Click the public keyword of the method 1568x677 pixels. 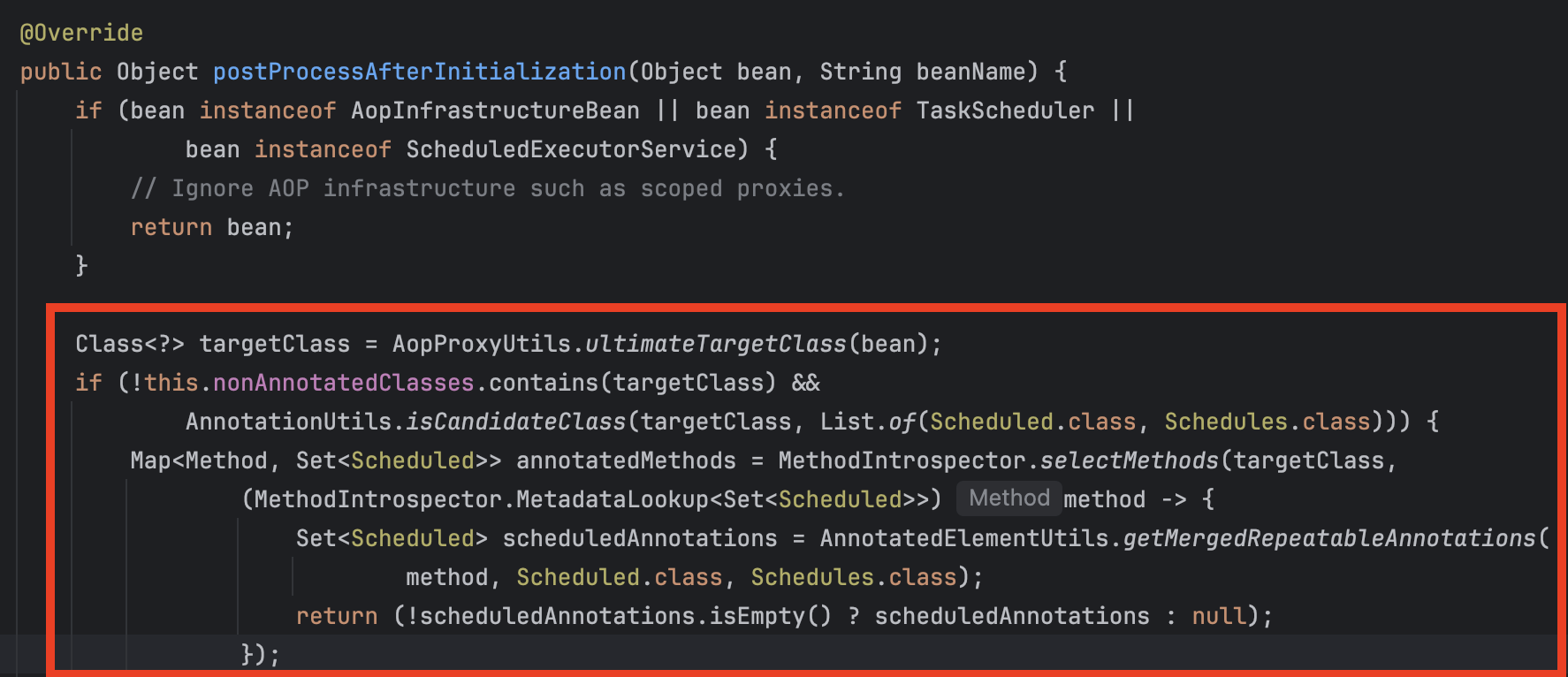[x=61, y=72]
